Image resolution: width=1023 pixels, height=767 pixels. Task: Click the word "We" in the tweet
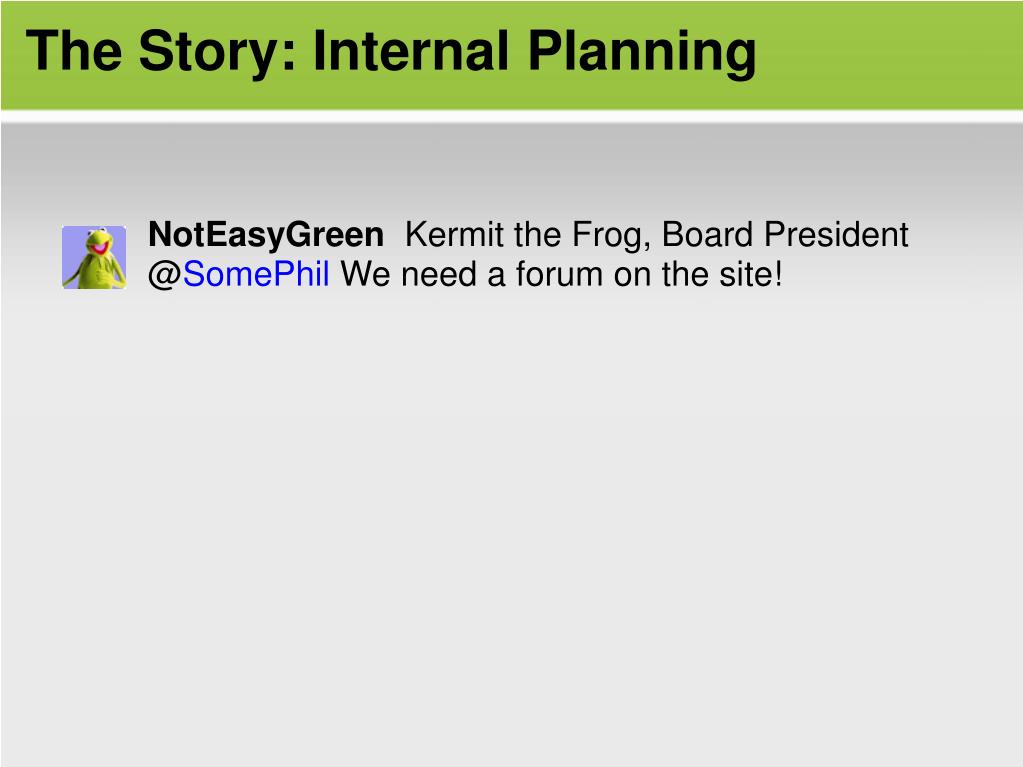coord(365,274)
